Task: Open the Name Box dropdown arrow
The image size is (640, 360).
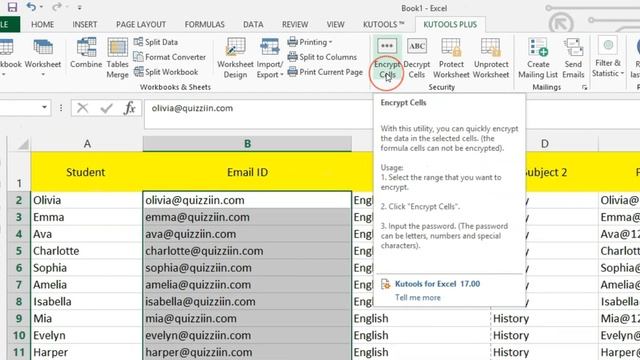Action: point(44,108)
